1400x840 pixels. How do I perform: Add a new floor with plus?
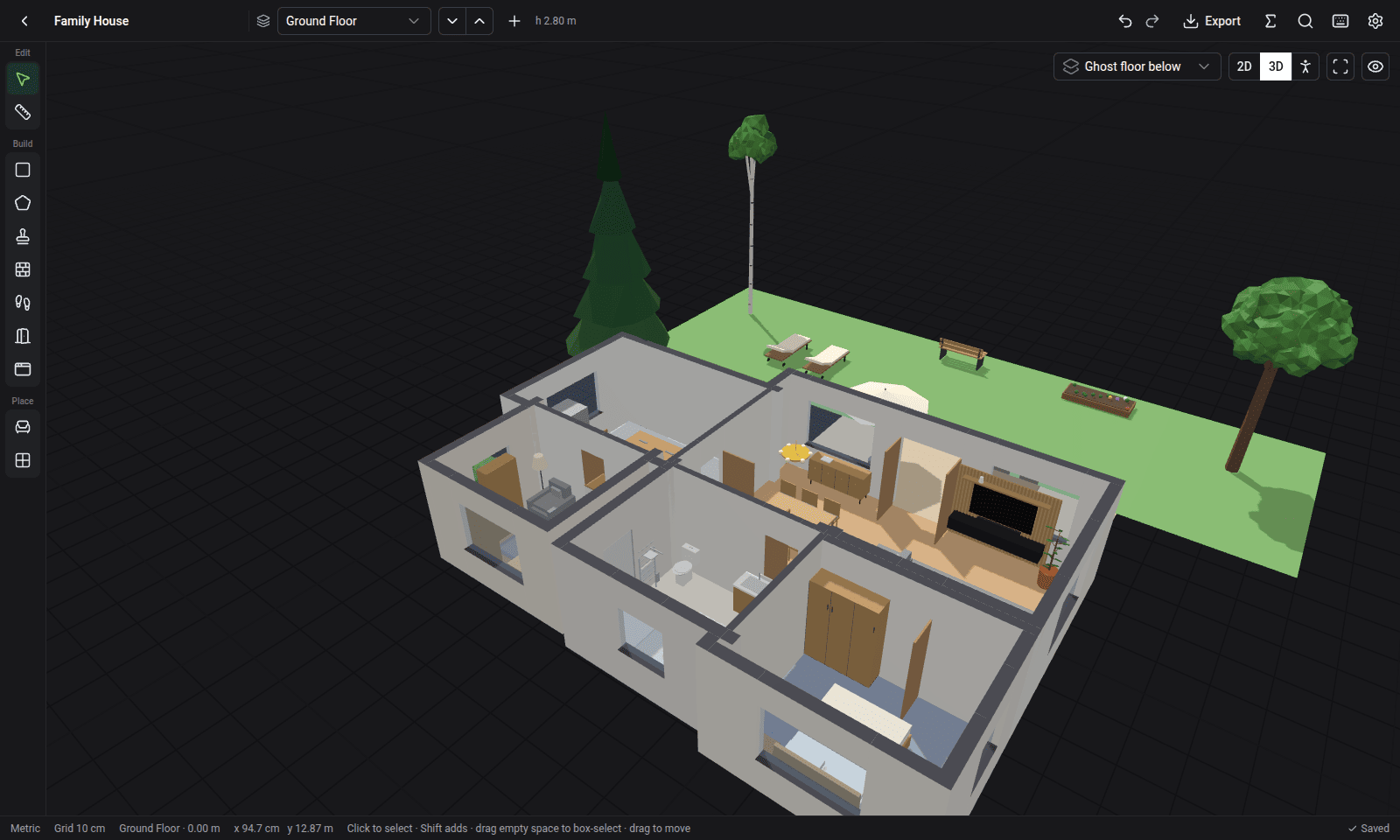coord(514,21)
